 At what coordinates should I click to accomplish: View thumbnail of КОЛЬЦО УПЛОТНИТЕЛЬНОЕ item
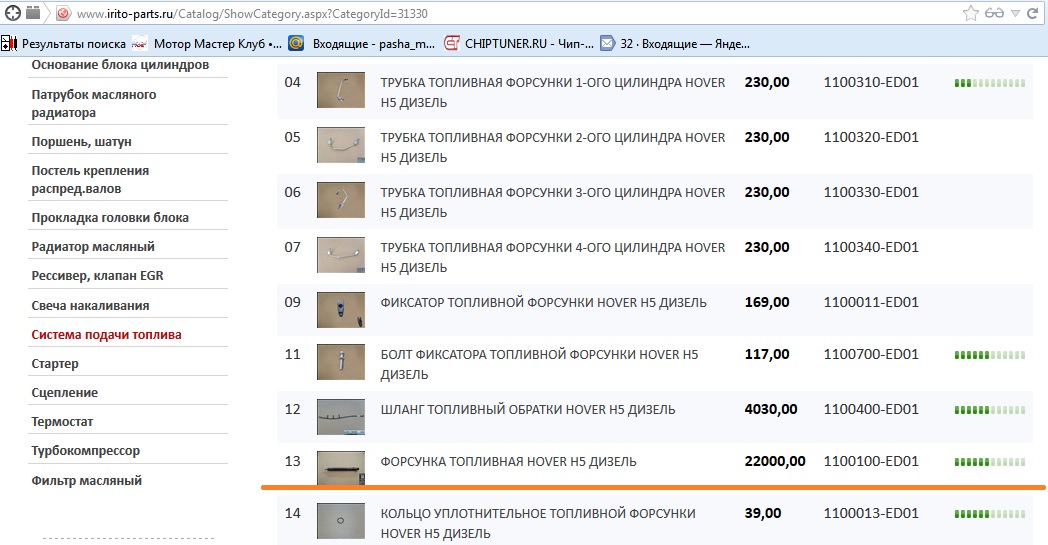pos(341,521)
